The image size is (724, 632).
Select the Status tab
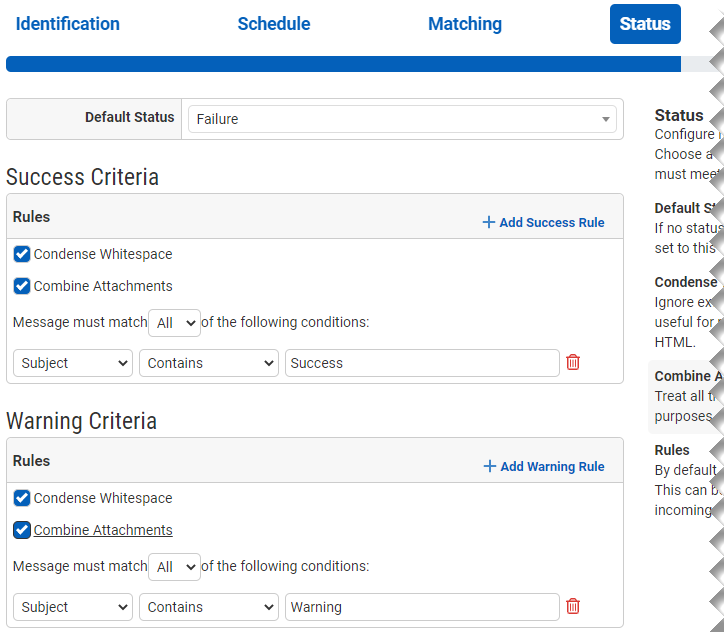645,24
